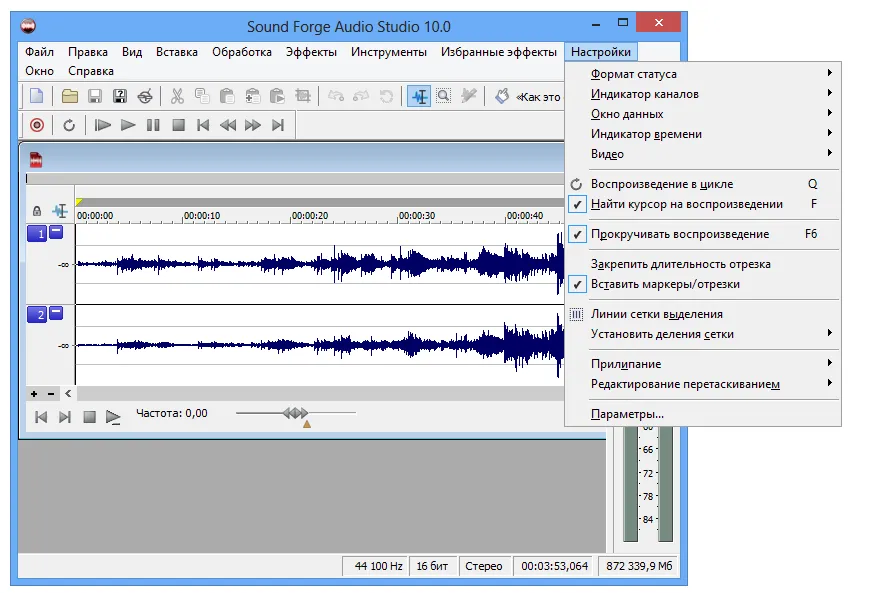Click the Record button
The height and width of the screenshot is (593, 874).
pos(37,125)
